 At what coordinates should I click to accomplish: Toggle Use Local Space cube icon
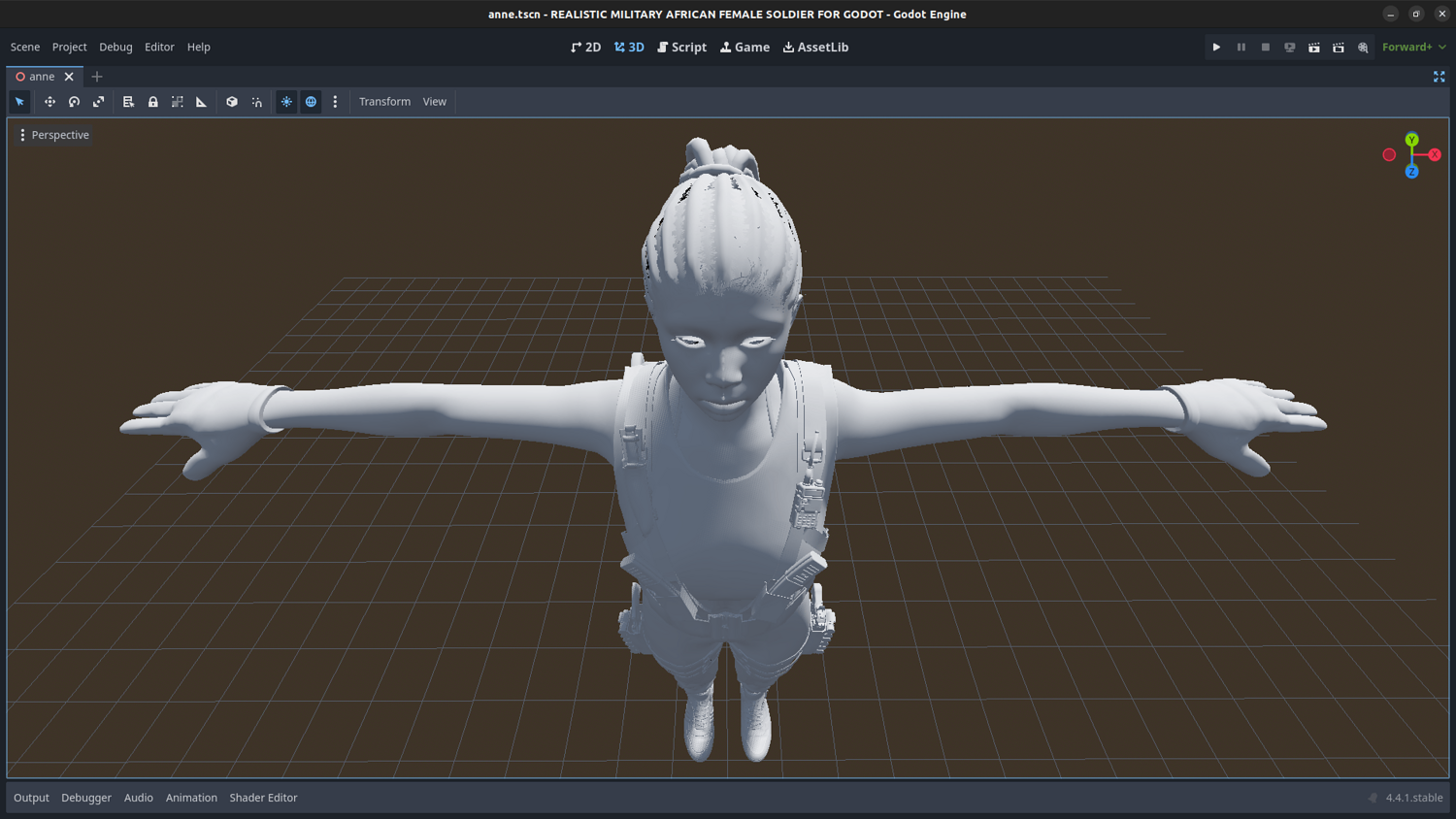click(x=232, y=102)
